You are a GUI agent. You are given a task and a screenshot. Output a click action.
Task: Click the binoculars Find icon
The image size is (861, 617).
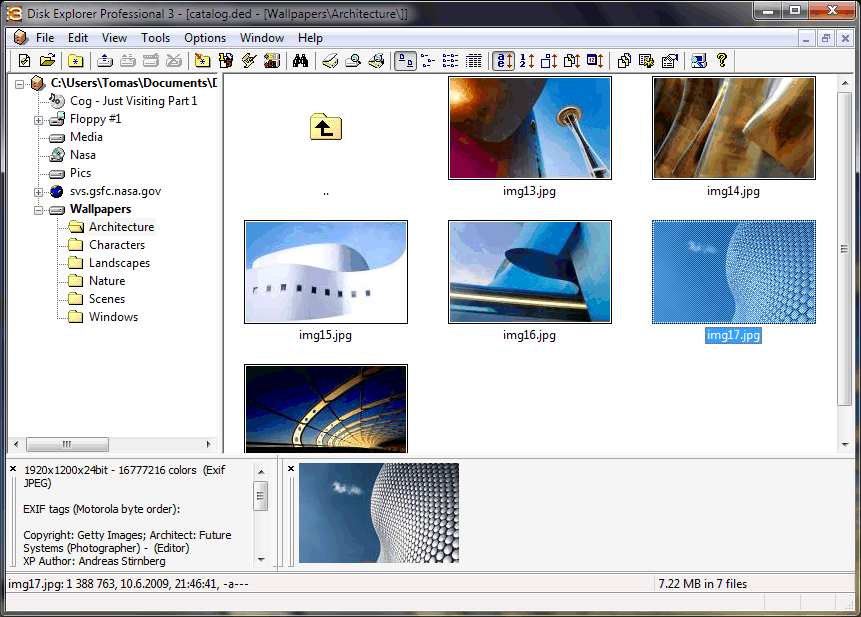pos(300,61)
